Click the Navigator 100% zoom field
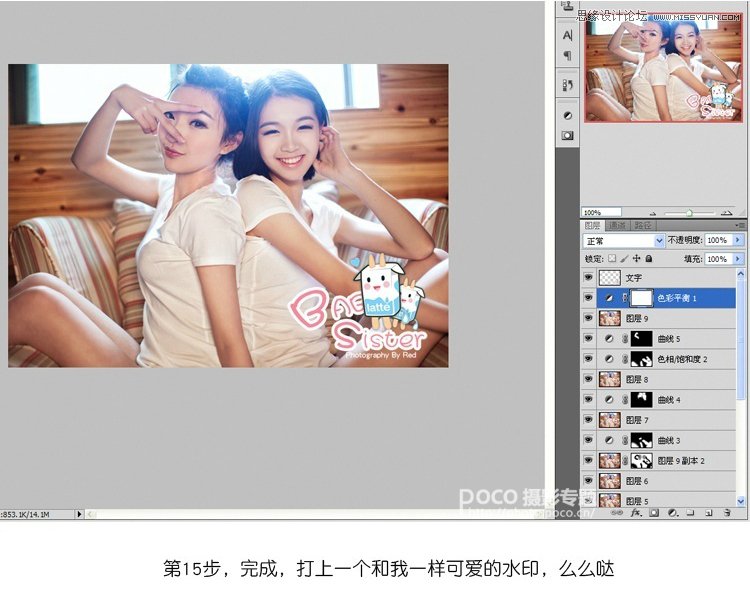The height and width of the screenshot is (602, 750). pyautogui.click(x=601, y=212)
